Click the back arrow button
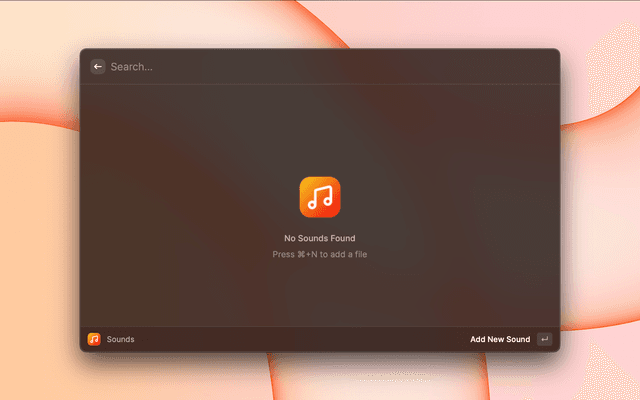This screenshot has width=640, height=400. (97, 66)
